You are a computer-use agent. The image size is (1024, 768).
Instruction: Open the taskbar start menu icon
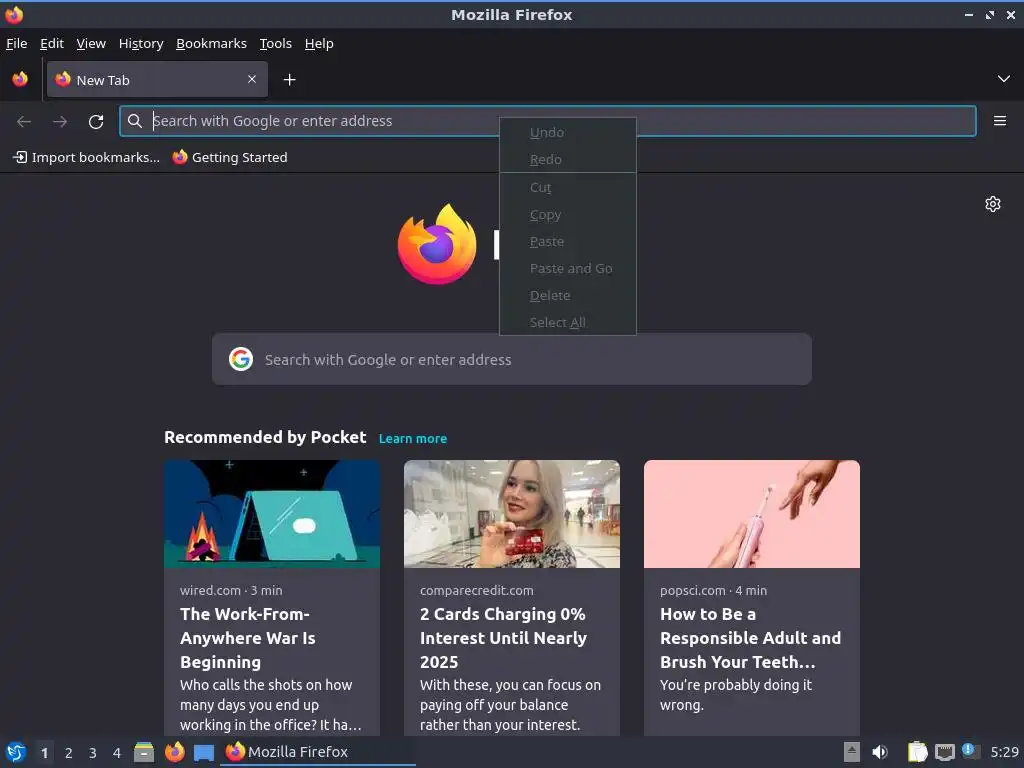(16, 752)
